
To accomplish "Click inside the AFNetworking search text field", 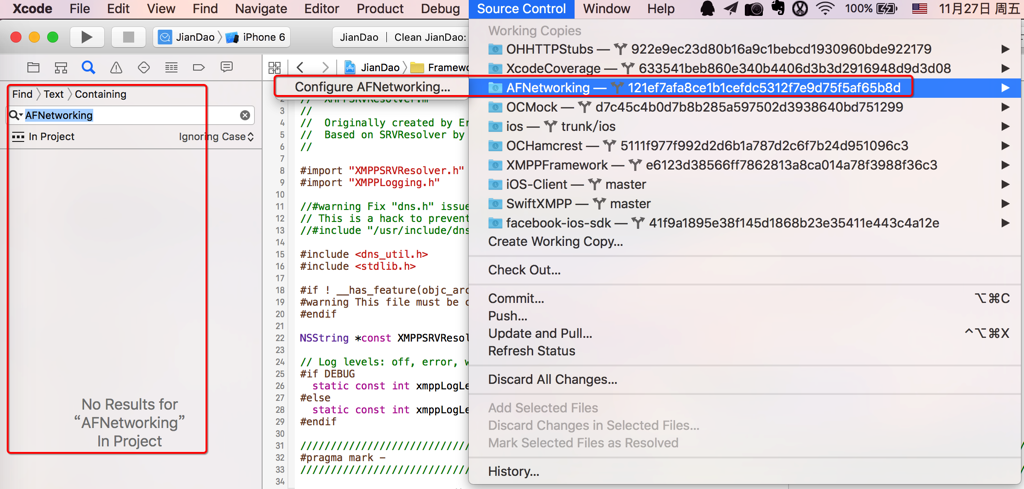I will click(x=130, y=115).
